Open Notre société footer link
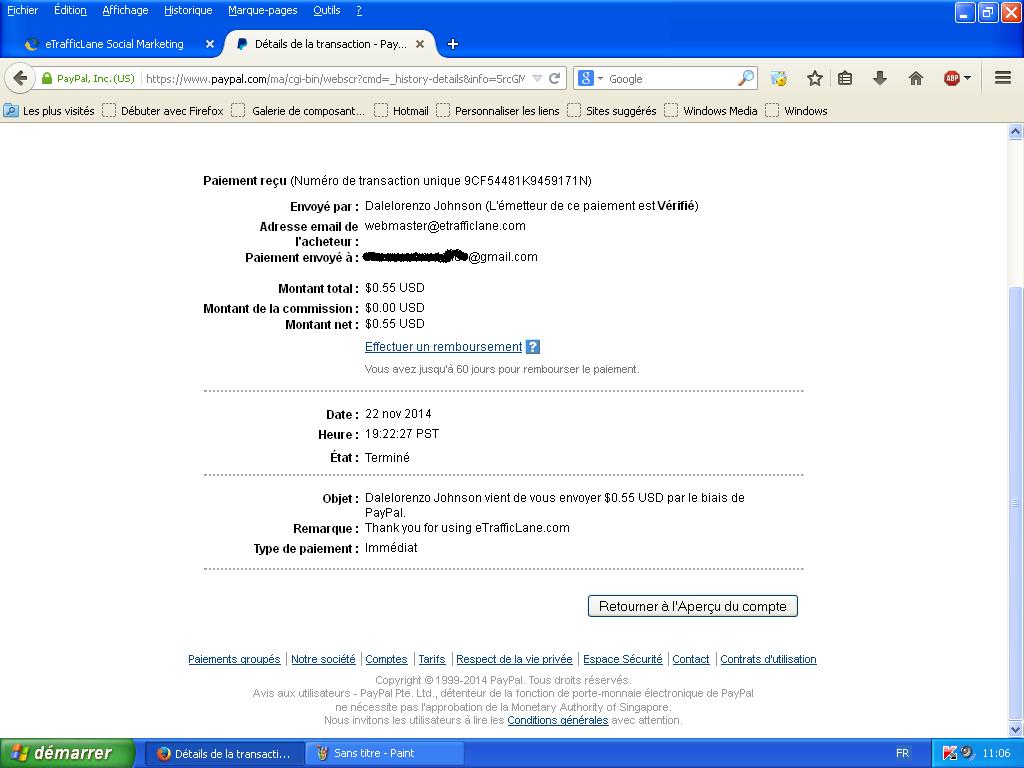The width and height of the screenshot is (1024, 768). coord(323,659)
